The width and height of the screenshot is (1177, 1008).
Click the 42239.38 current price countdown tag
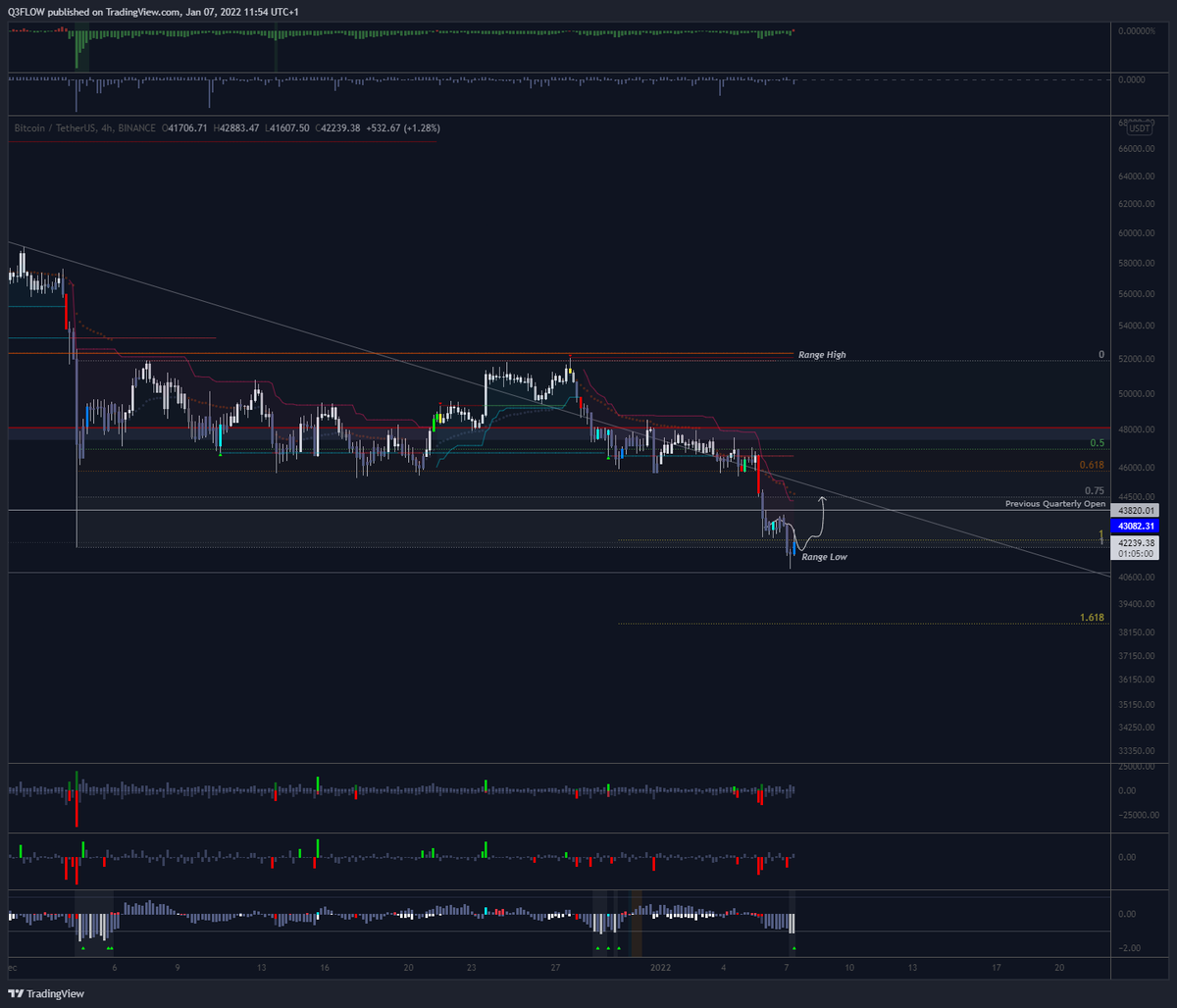[x=1135, y=547]
